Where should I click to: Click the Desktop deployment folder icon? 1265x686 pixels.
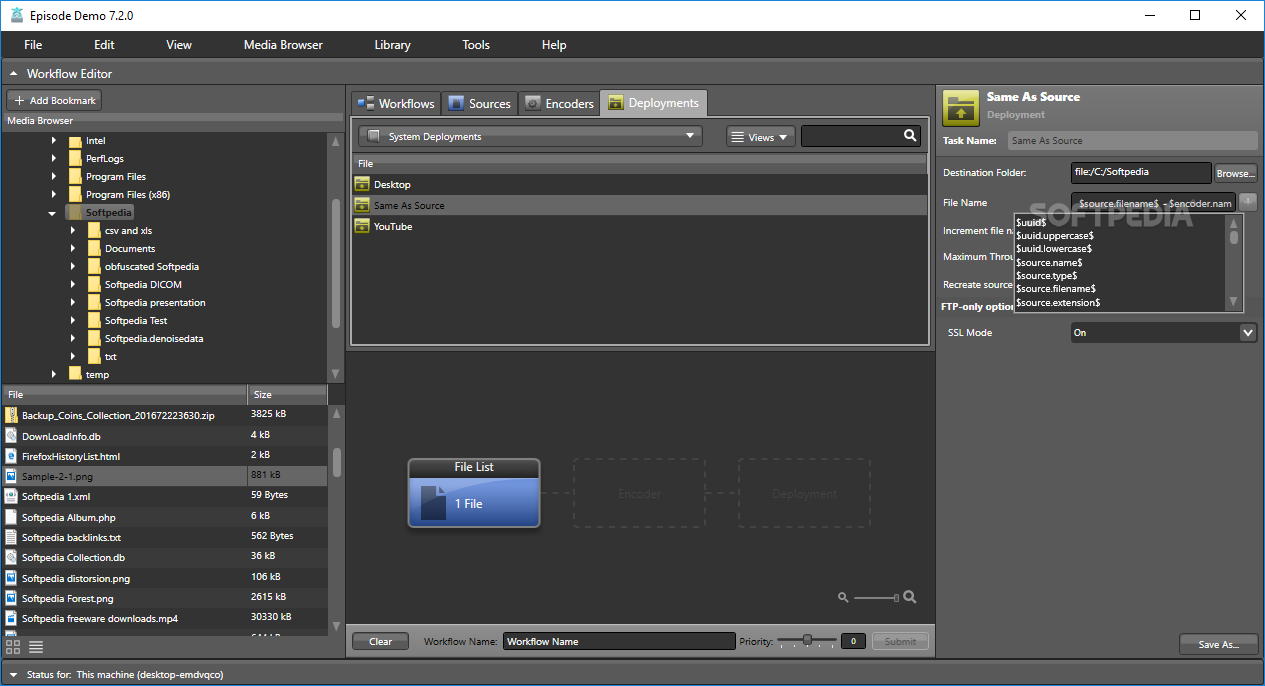(362, 184)
